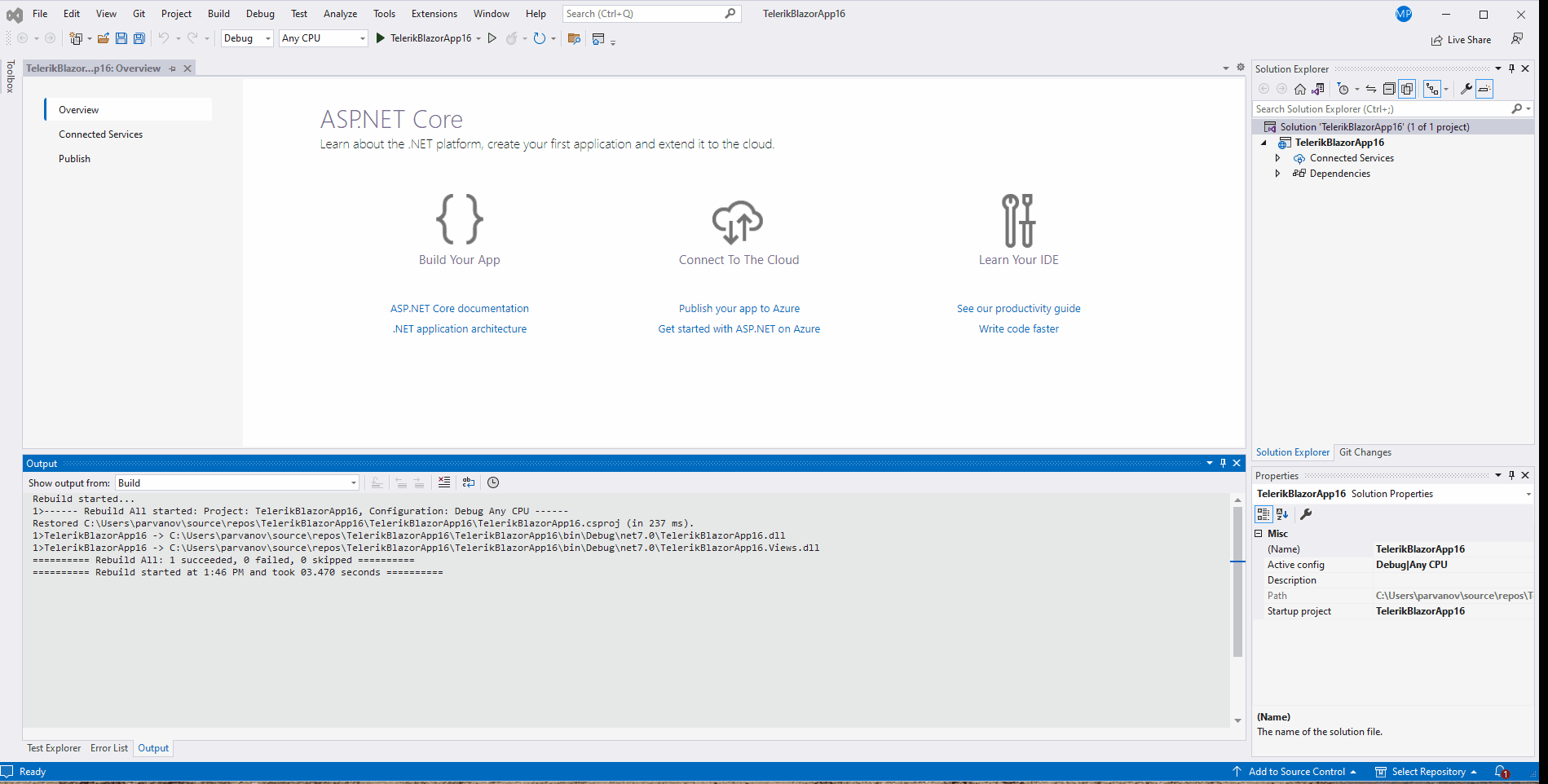Open Get started with ASP.NET on Azure link
Image resolution: width=1548 pixels, height=784 pixels.
[x=739, y=329]
